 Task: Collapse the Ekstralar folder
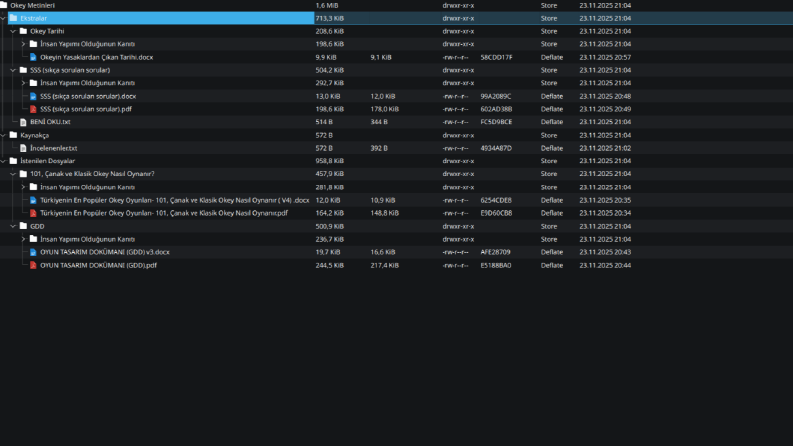coord(4,18)
